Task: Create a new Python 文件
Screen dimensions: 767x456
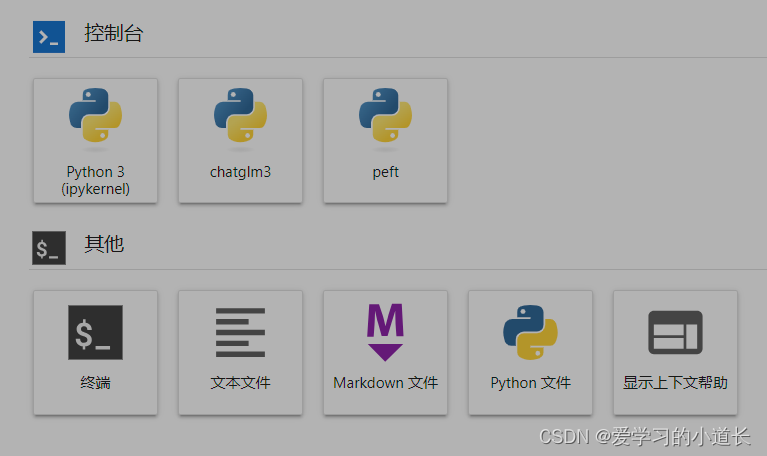Action: [530, 353]
